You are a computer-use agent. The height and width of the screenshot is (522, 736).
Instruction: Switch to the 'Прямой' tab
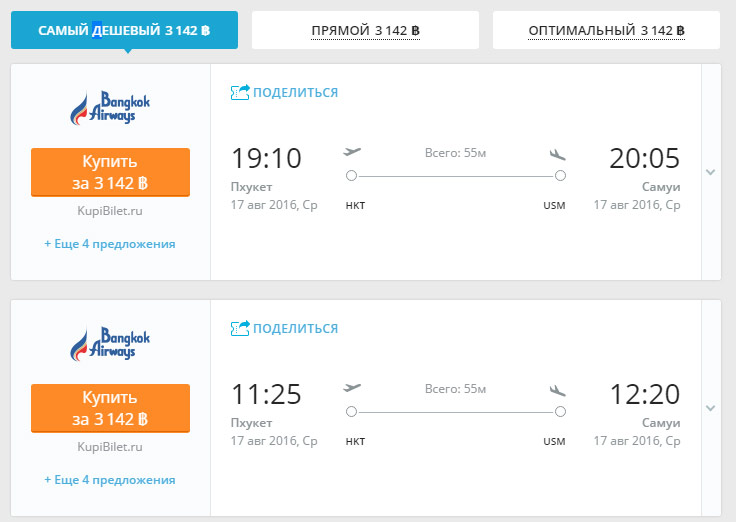pos(365,31)
